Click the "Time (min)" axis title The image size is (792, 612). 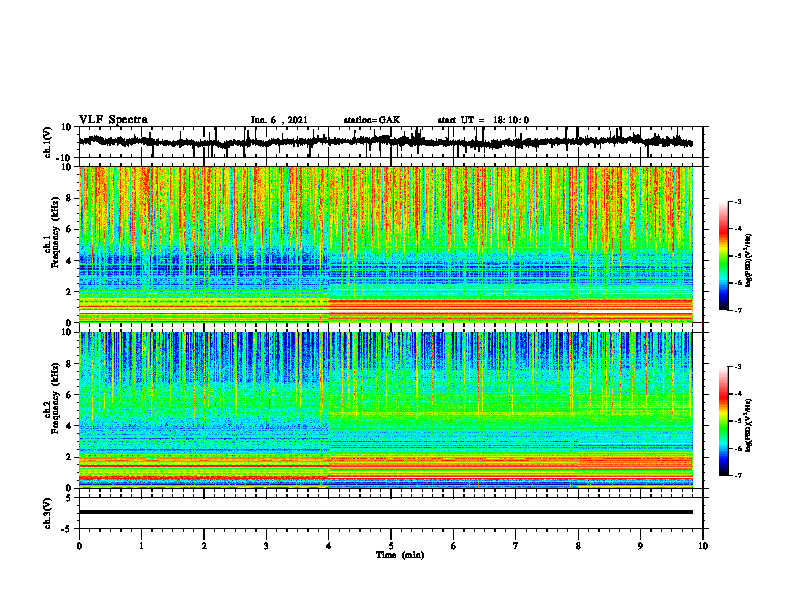coord(400,555)
